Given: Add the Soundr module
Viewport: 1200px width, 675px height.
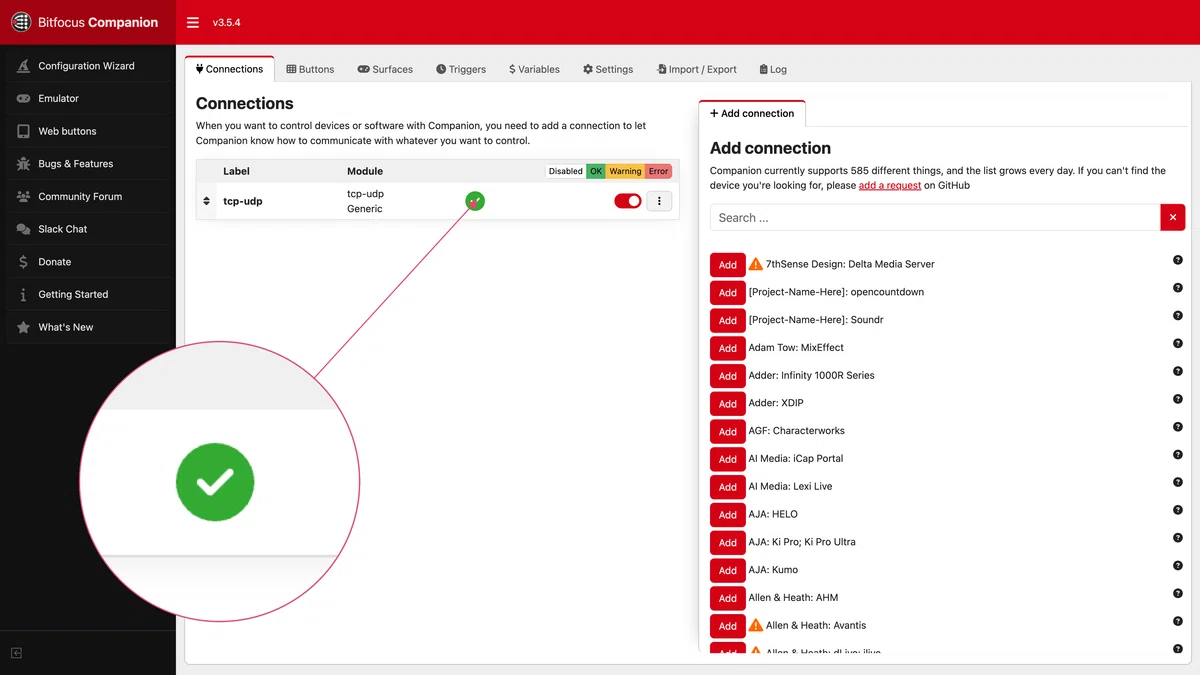Looking at the screenshot, I should coord(727,320).
